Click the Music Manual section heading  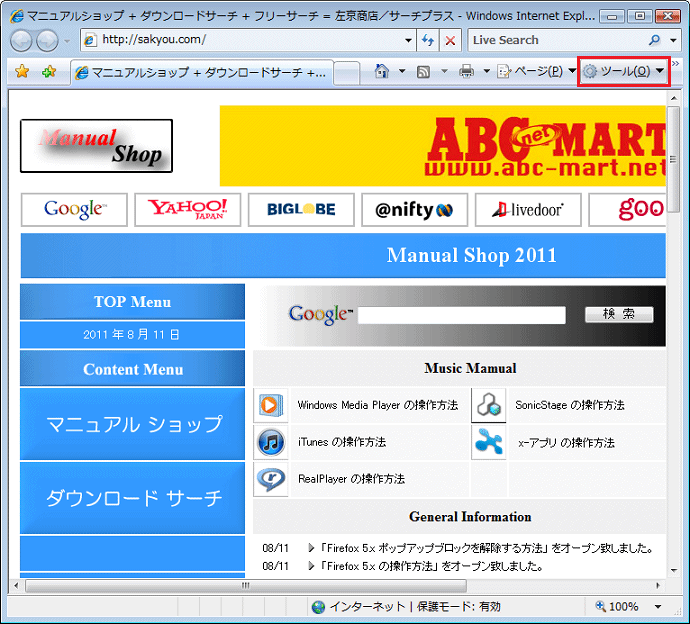pos(470,368)
